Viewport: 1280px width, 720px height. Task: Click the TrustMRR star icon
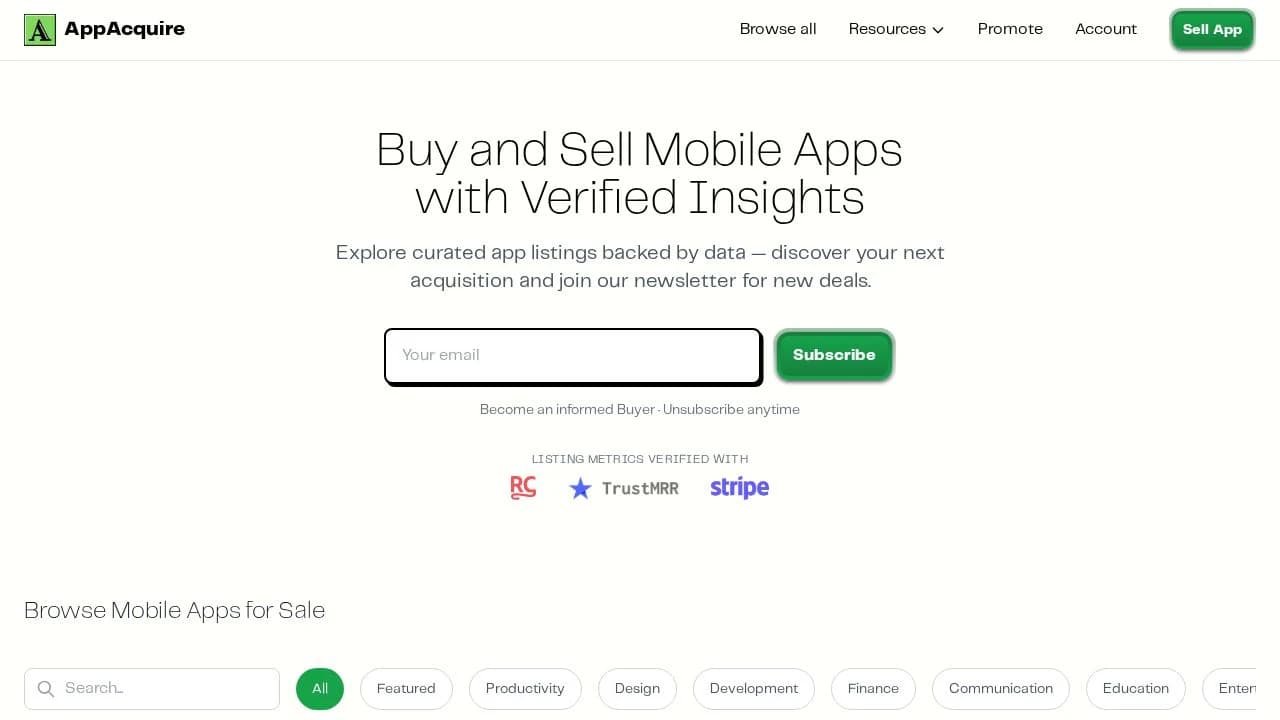(581, 488)
